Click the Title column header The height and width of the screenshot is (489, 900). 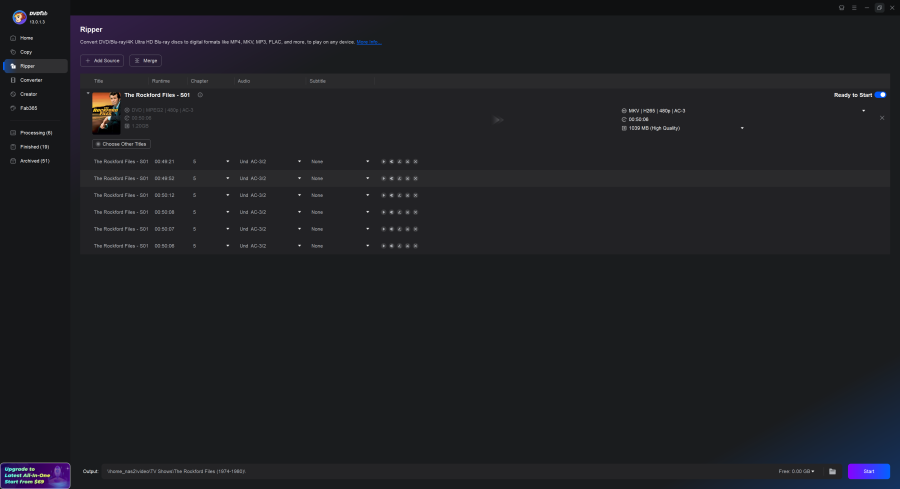pyautogui.click(x=99, y=81)
